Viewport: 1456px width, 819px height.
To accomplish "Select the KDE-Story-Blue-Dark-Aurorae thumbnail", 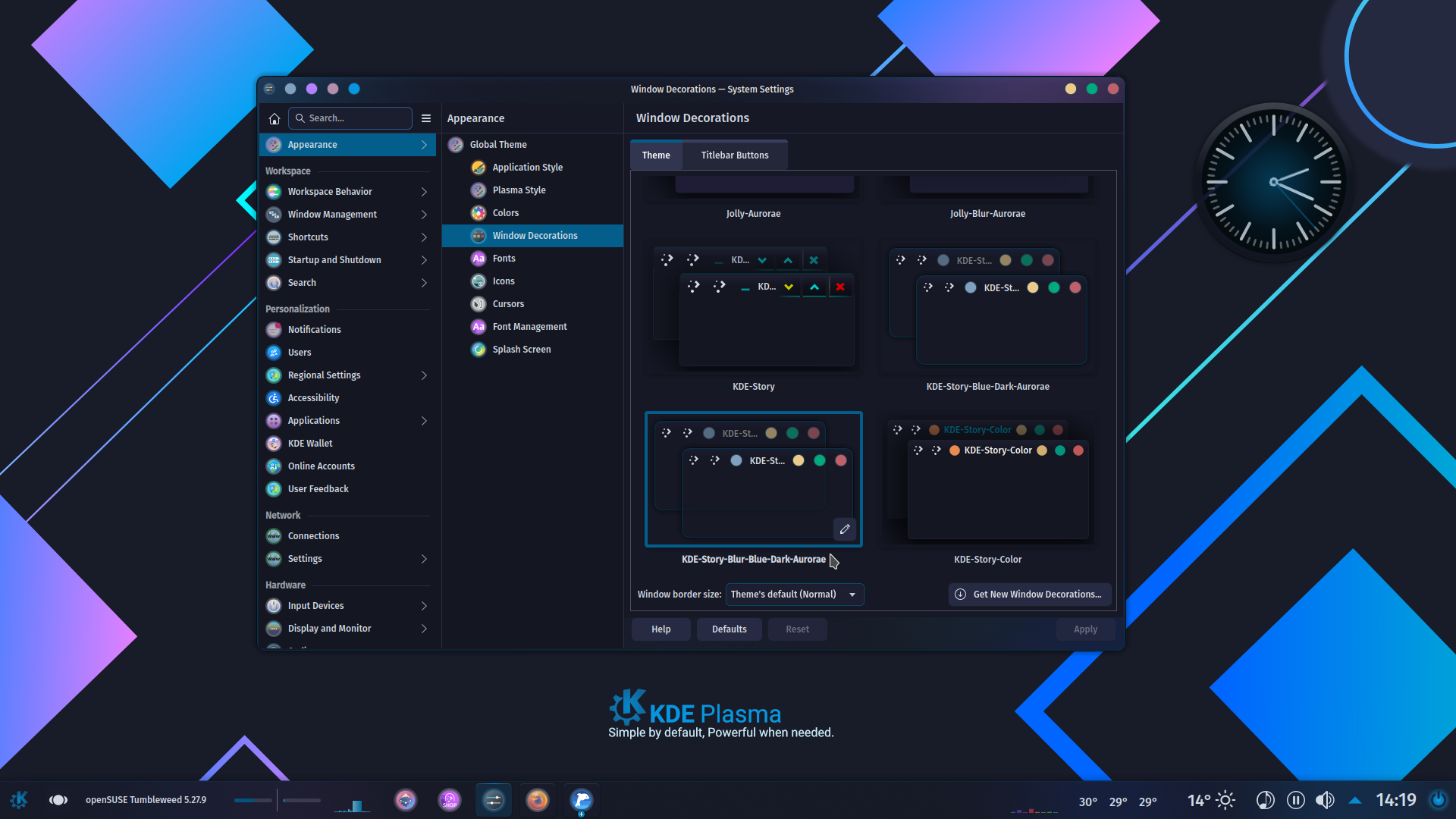I will click(988, 307).
